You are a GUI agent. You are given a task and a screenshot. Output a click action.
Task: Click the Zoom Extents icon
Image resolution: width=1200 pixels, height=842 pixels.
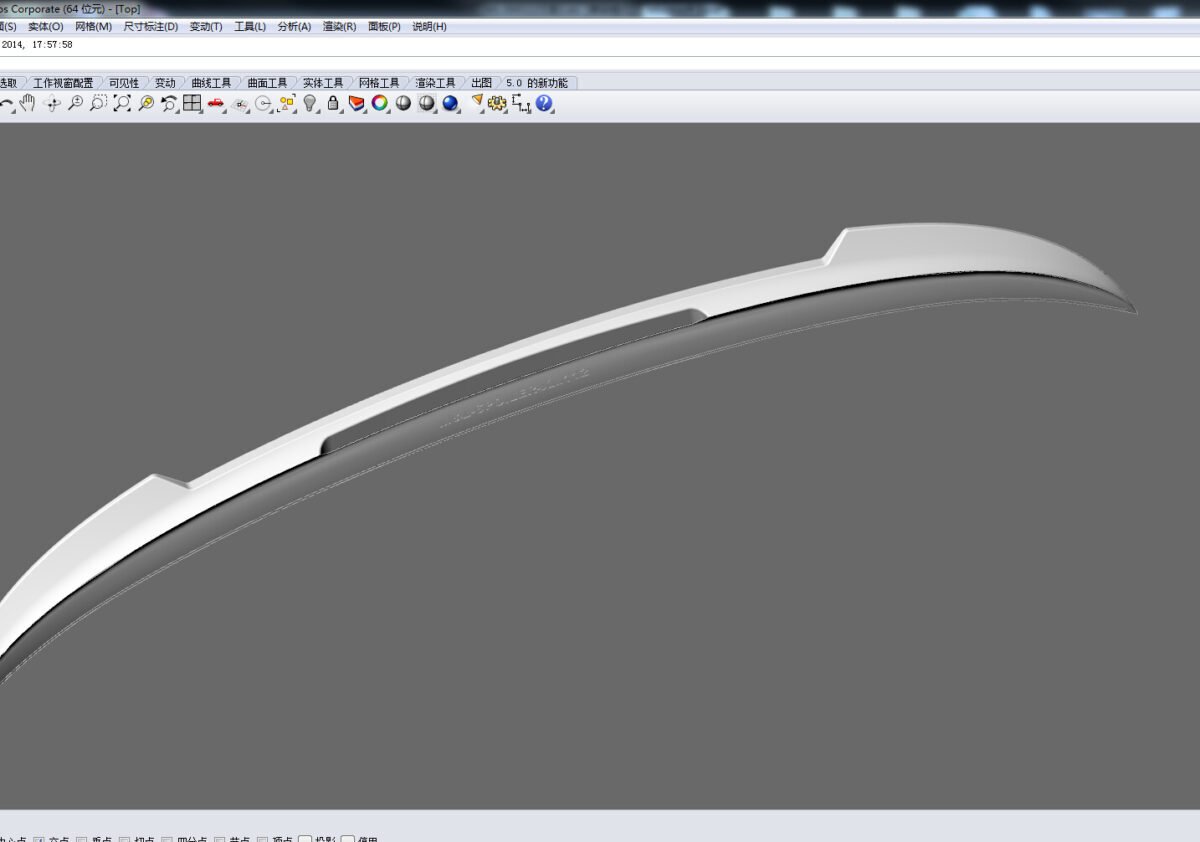[x=122, y=103]
